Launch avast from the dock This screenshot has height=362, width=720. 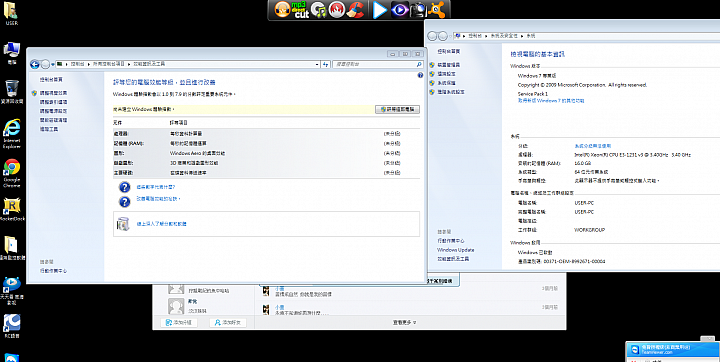pos(436,10)
